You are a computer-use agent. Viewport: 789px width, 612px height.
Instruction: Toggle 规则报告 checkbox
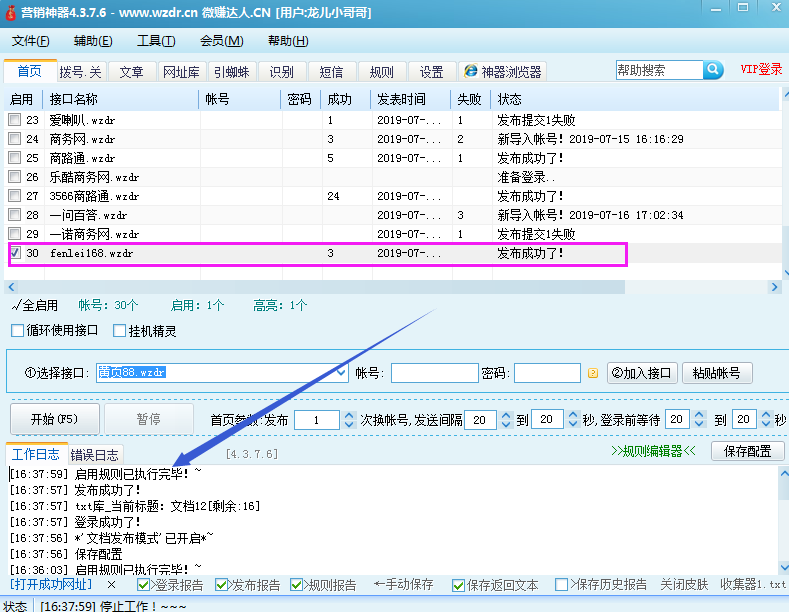point(296,585)
